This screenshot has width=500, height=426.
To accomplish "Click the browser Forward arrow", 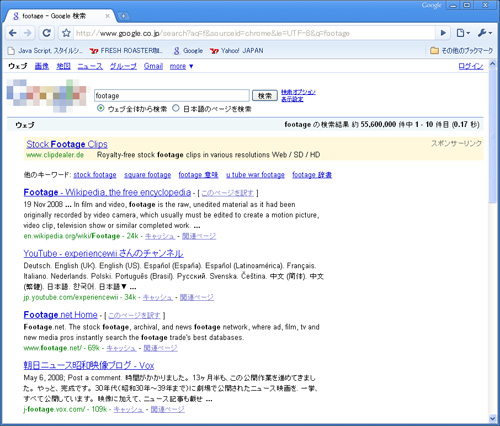I will click(x=28, y=33).
